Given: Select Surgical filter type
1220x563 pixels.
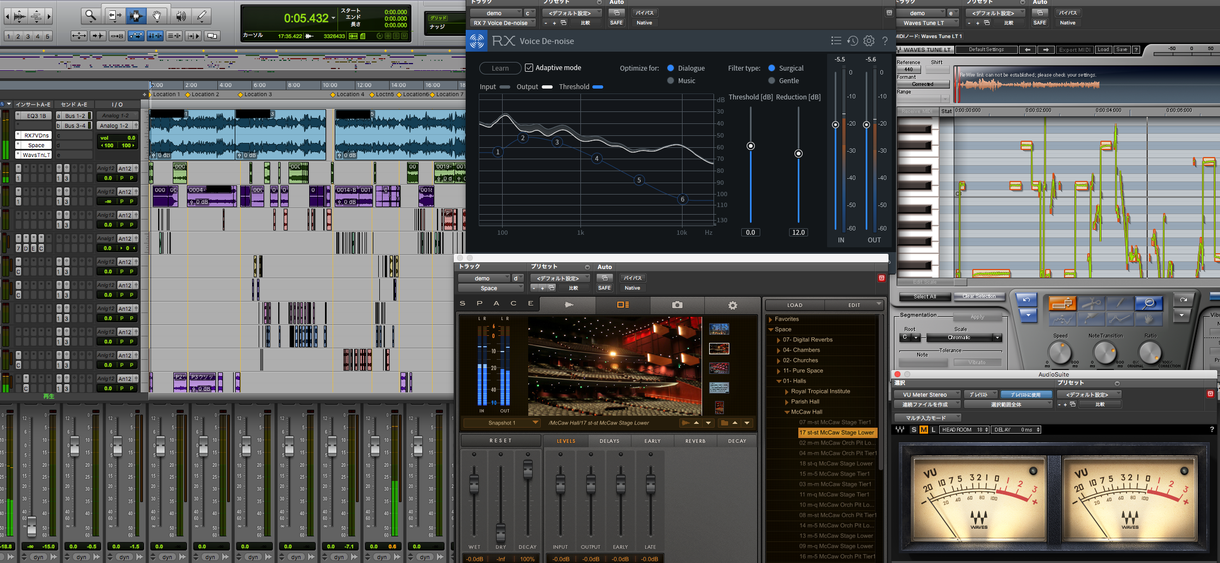Looking at the screenshot, I should (771, 68).
